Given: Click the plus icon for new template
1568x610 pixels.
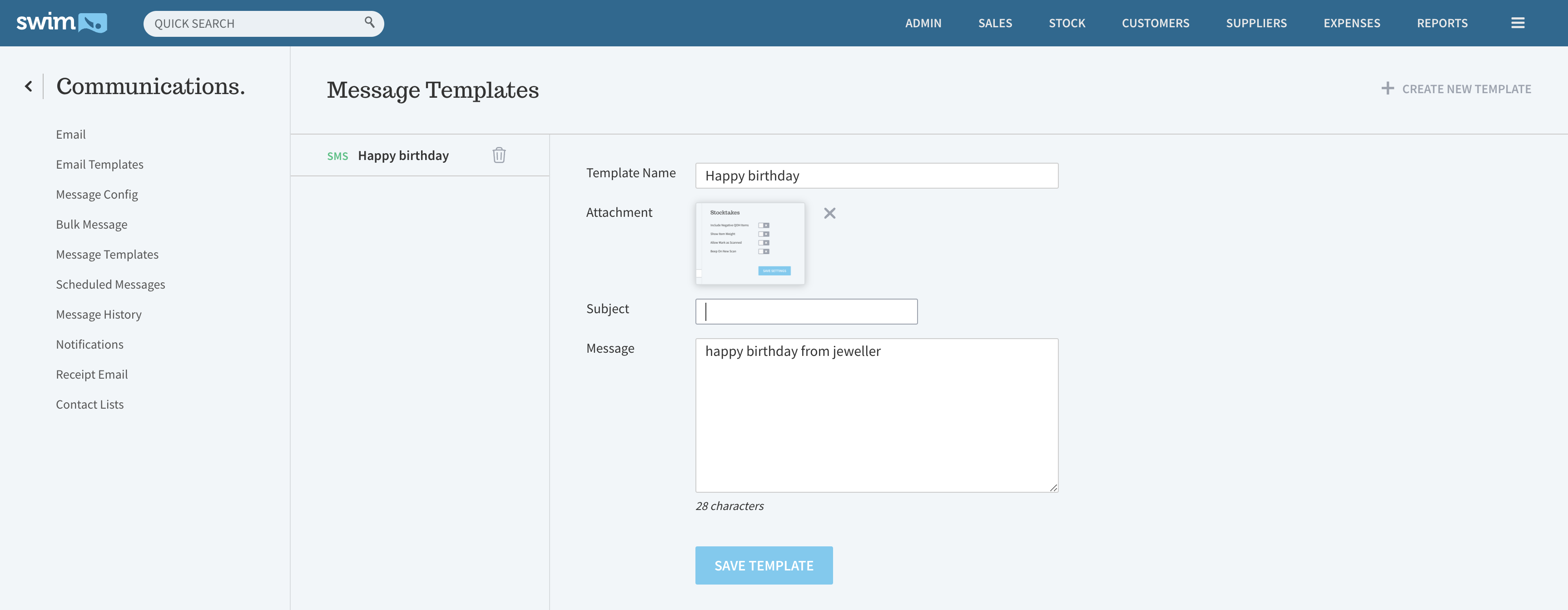Looking at the screenshot, I should [1387, 89].
